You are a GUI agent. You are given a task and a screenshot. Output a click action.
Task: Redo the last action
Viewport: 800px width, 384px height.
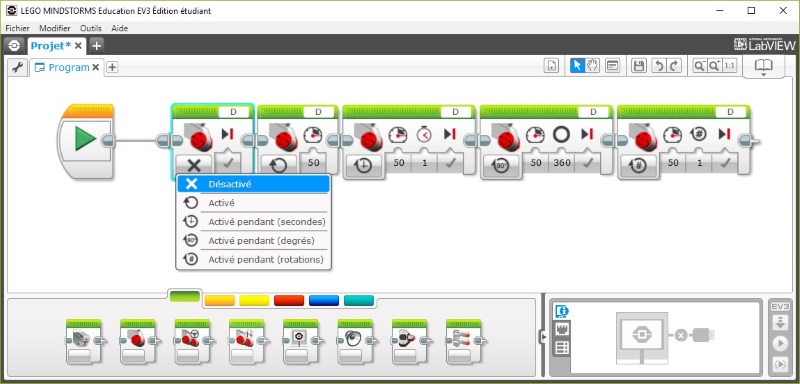674,66
